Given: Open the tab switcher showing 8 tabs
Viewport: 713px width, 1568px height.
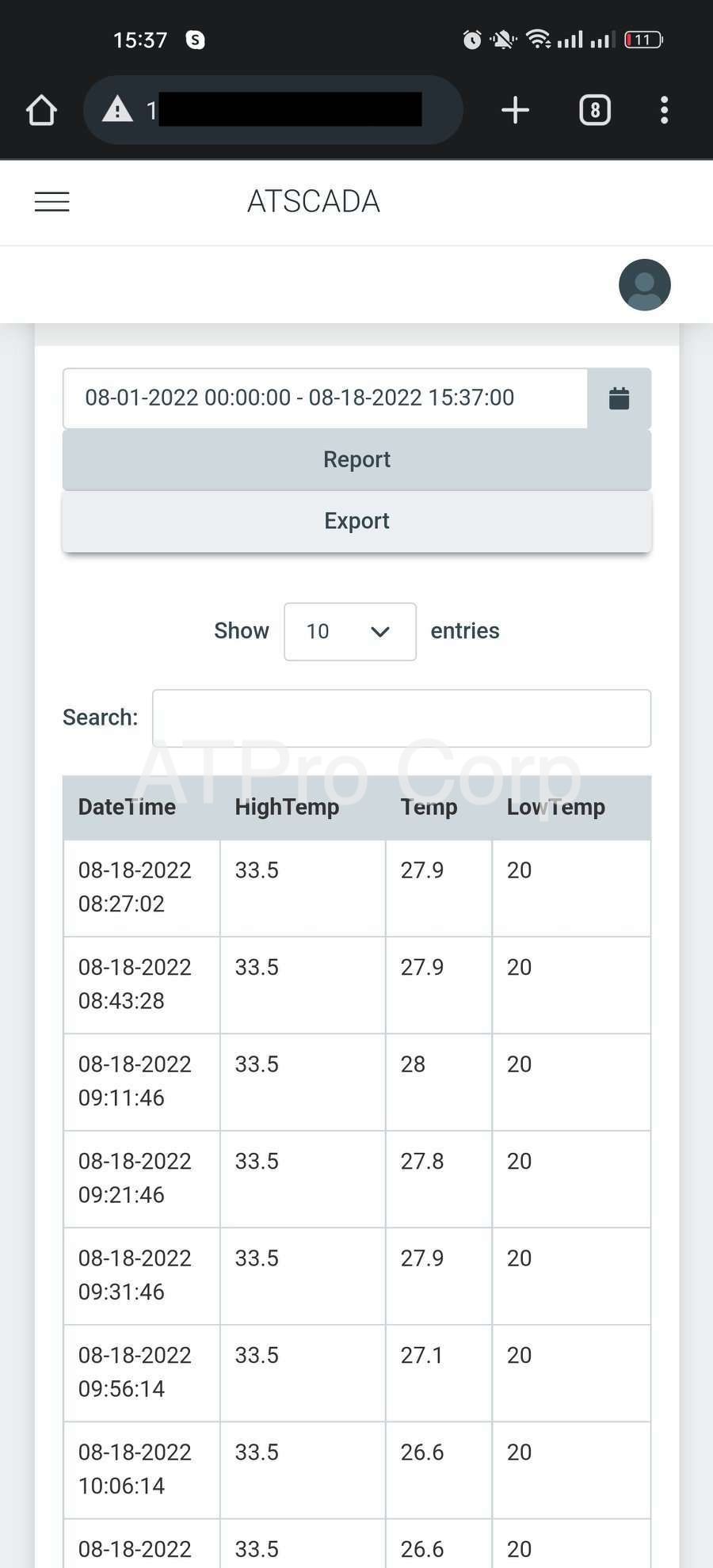Looking at the screenshot, I should [595, 110].
